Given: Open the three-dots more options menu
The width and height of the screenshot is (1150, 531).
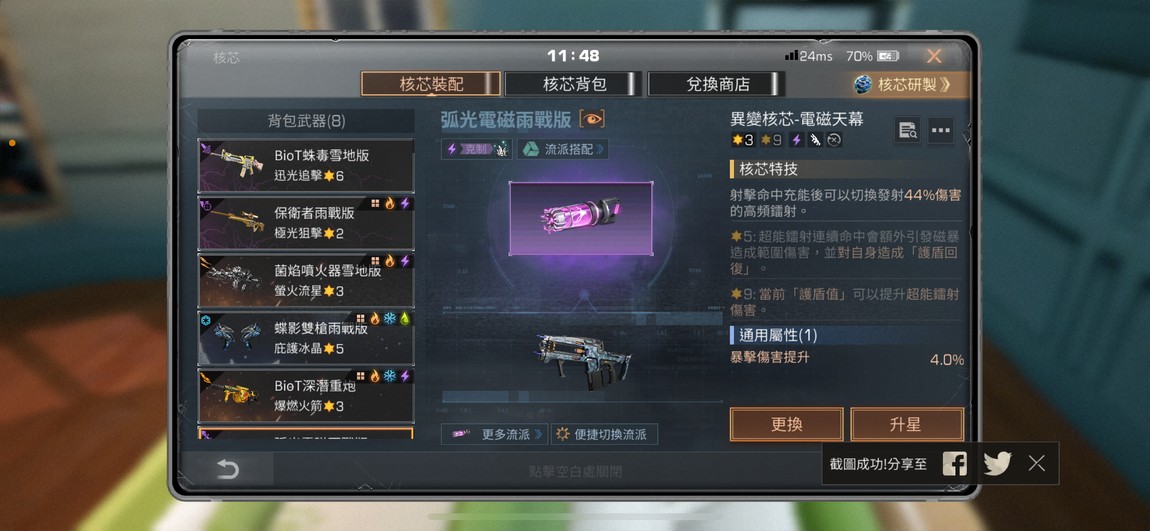Looking at the screenshot, I should (941, 131).
